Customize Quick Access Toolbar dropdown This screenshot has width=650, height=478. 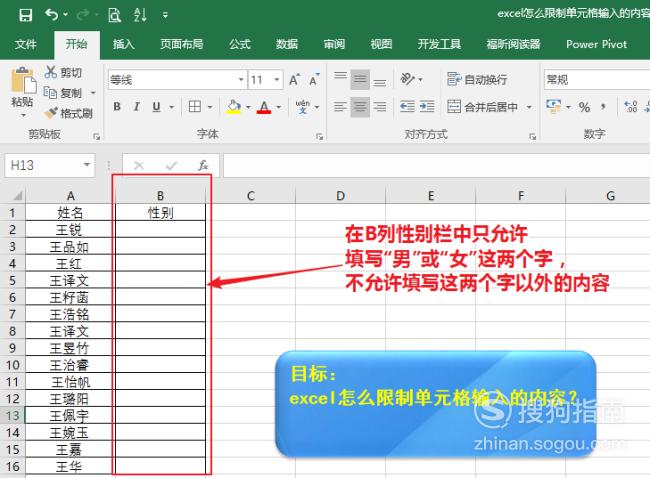point(165,16)
